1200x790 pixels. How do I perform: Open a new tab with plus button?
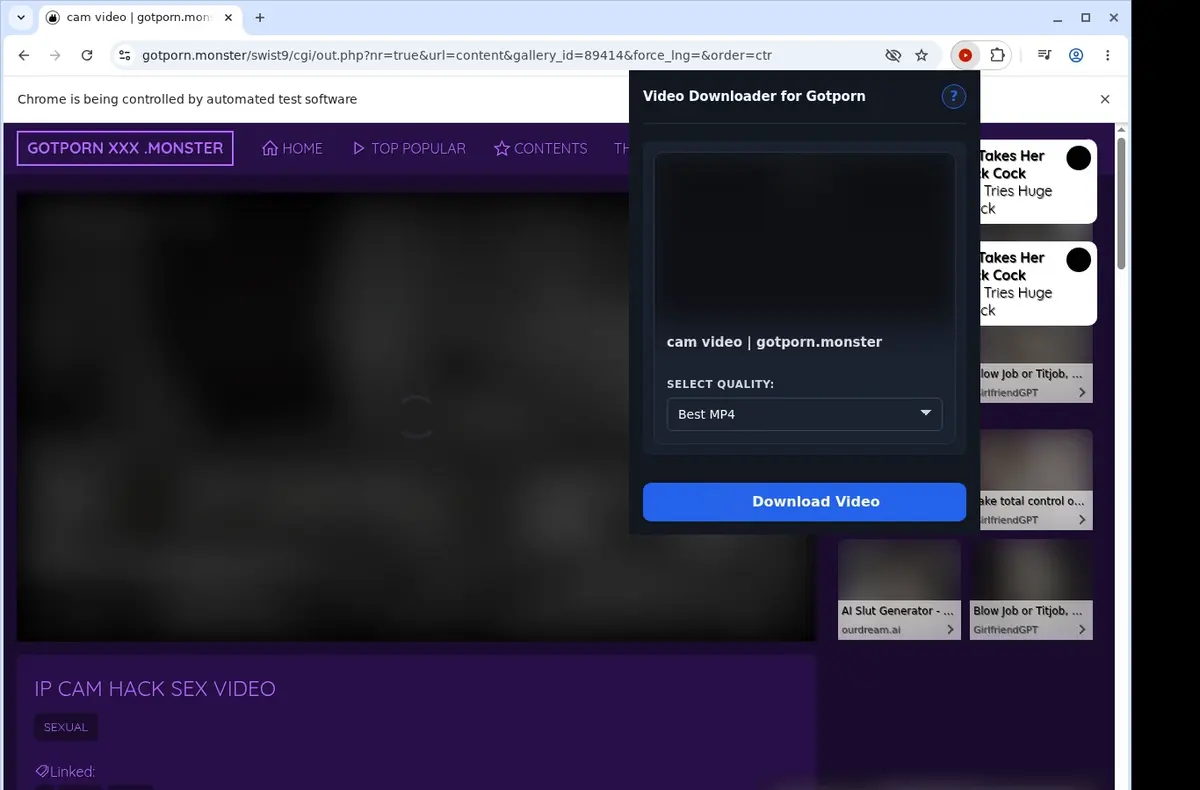pos(260,18)
